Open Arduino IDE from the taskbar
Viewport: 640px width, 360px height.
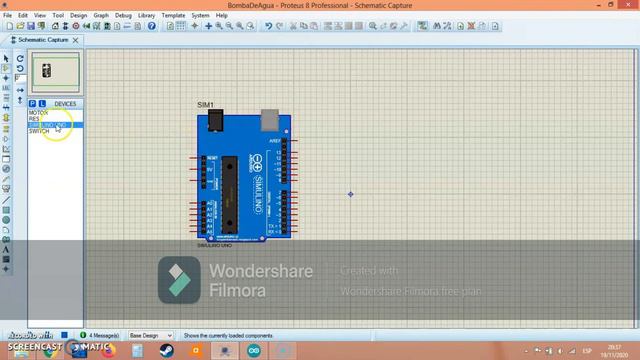pos(253,351)
